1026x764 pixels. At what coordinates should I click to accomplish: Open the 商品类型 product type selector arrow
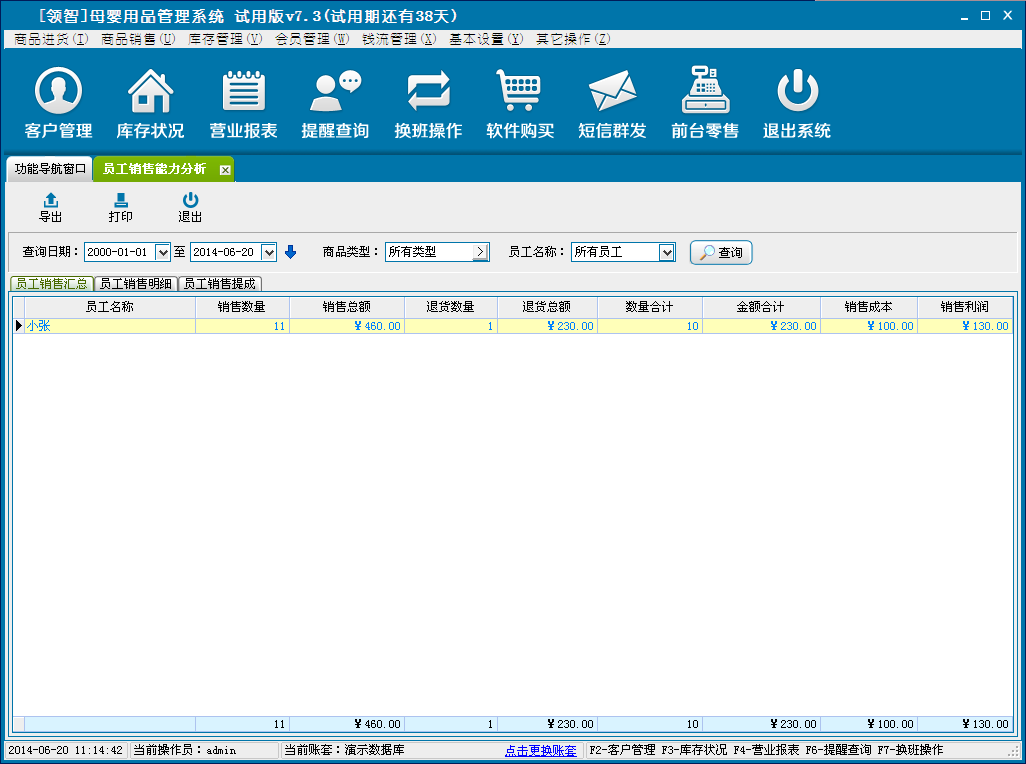tap(480, 253)
